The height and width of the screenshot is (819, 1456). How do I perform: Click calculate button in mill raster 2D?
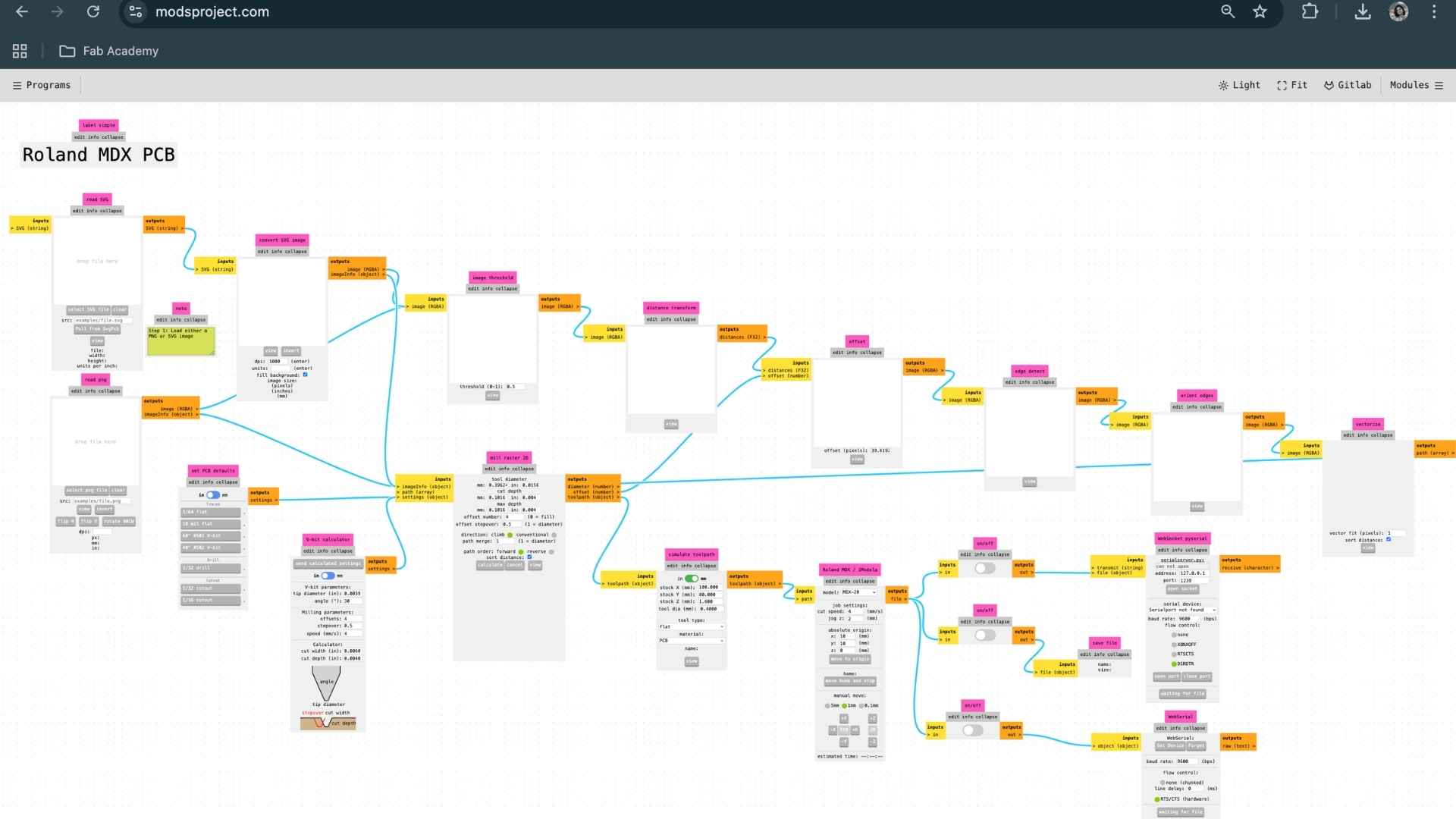pyautogui.click(x=490, y=565)
